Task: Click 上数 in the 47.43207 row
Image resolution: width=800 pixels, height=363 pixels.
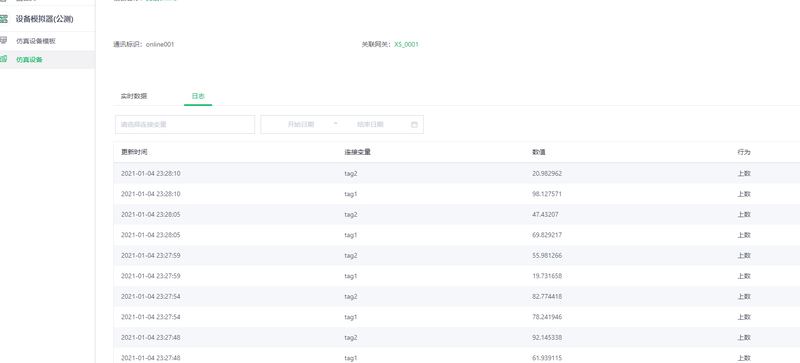Action: pos(744,214)
